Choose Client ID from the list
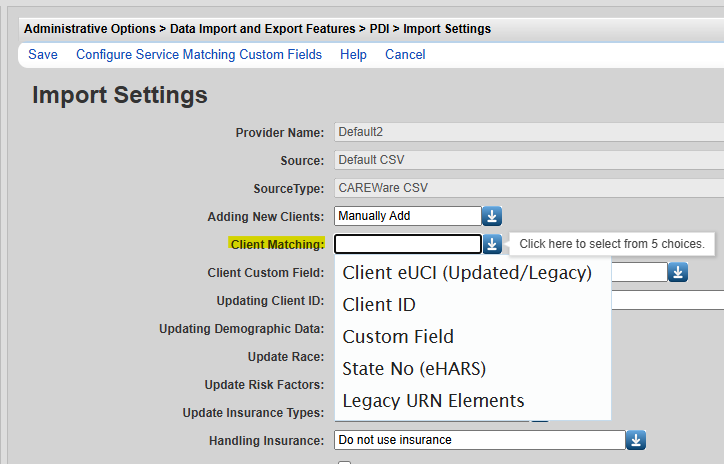724x464 pixels. (x=379, y=304)
